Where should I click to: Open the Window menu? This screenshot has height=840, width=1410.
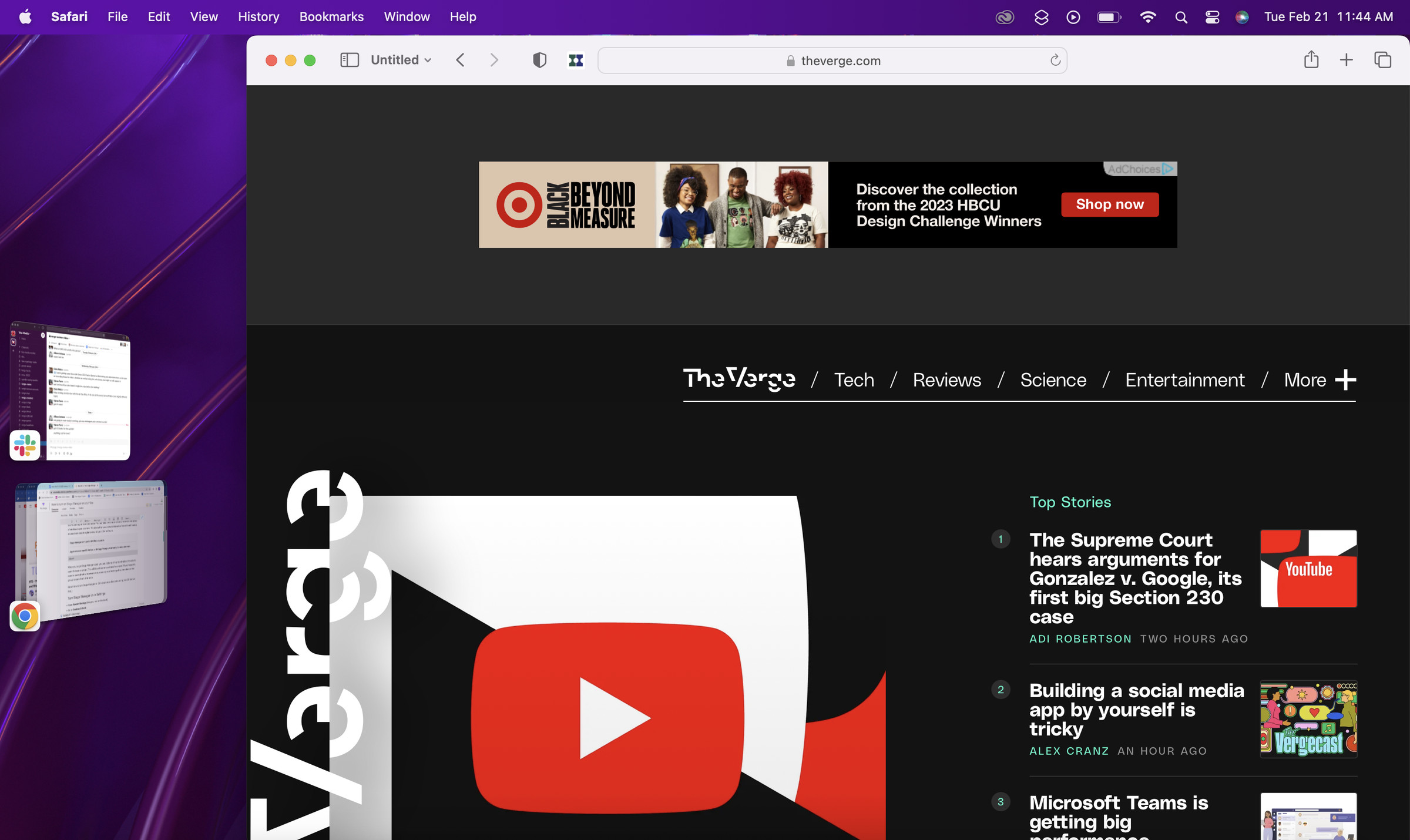(407, 16)
